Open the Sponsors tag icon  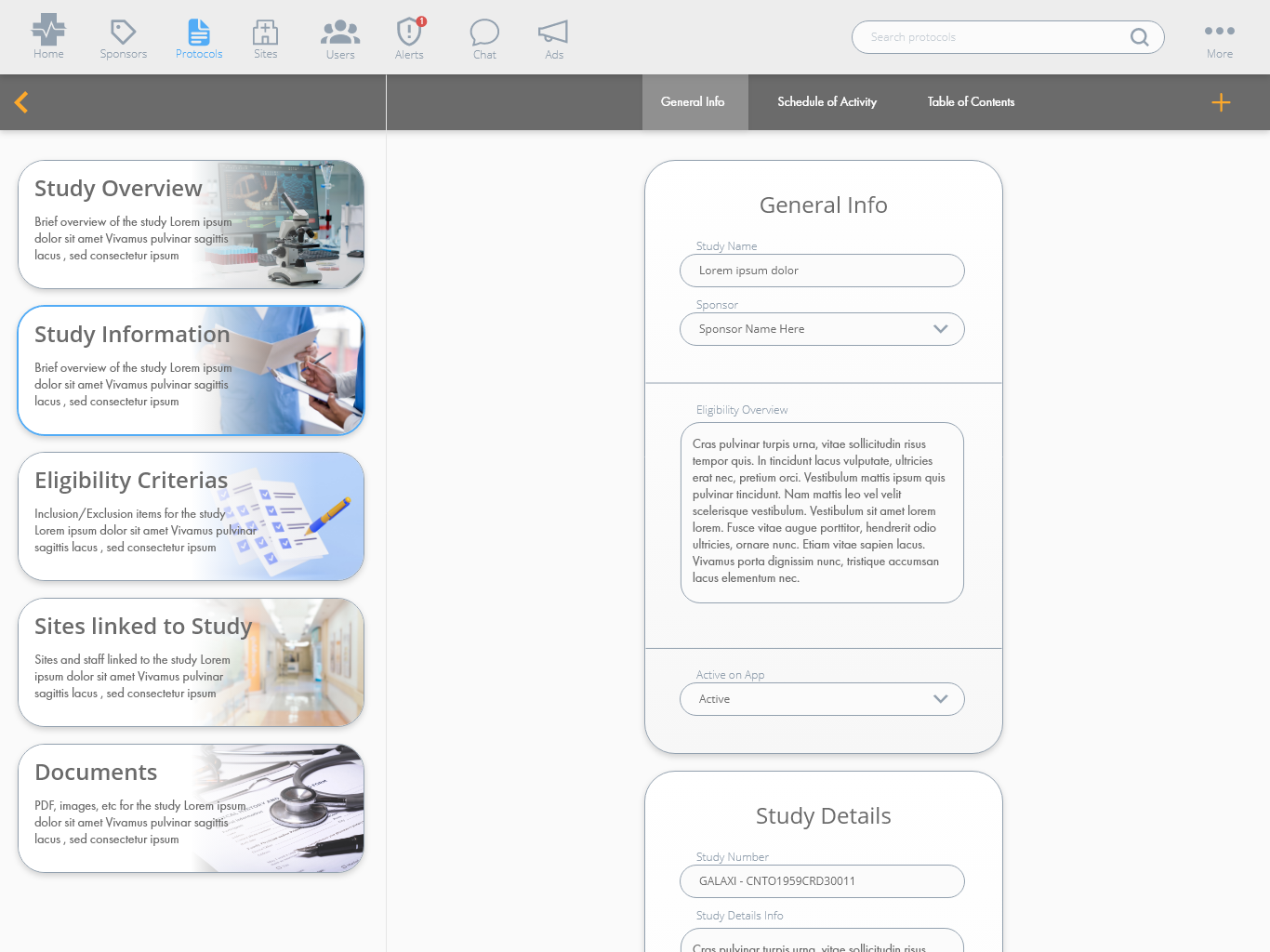tap(124, 33)
